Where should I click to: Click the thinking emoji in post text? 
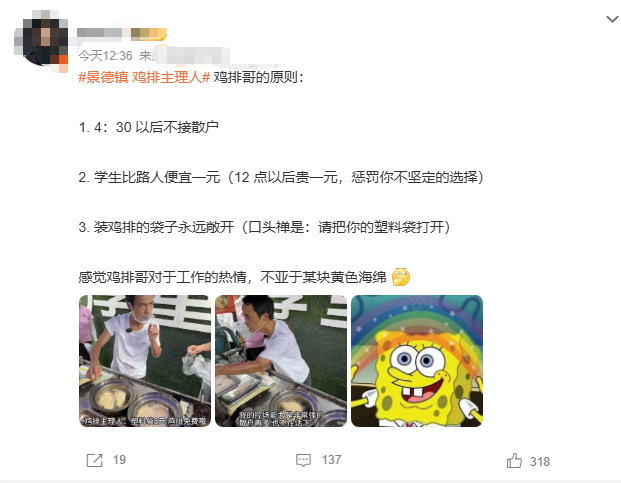[401, 277]
